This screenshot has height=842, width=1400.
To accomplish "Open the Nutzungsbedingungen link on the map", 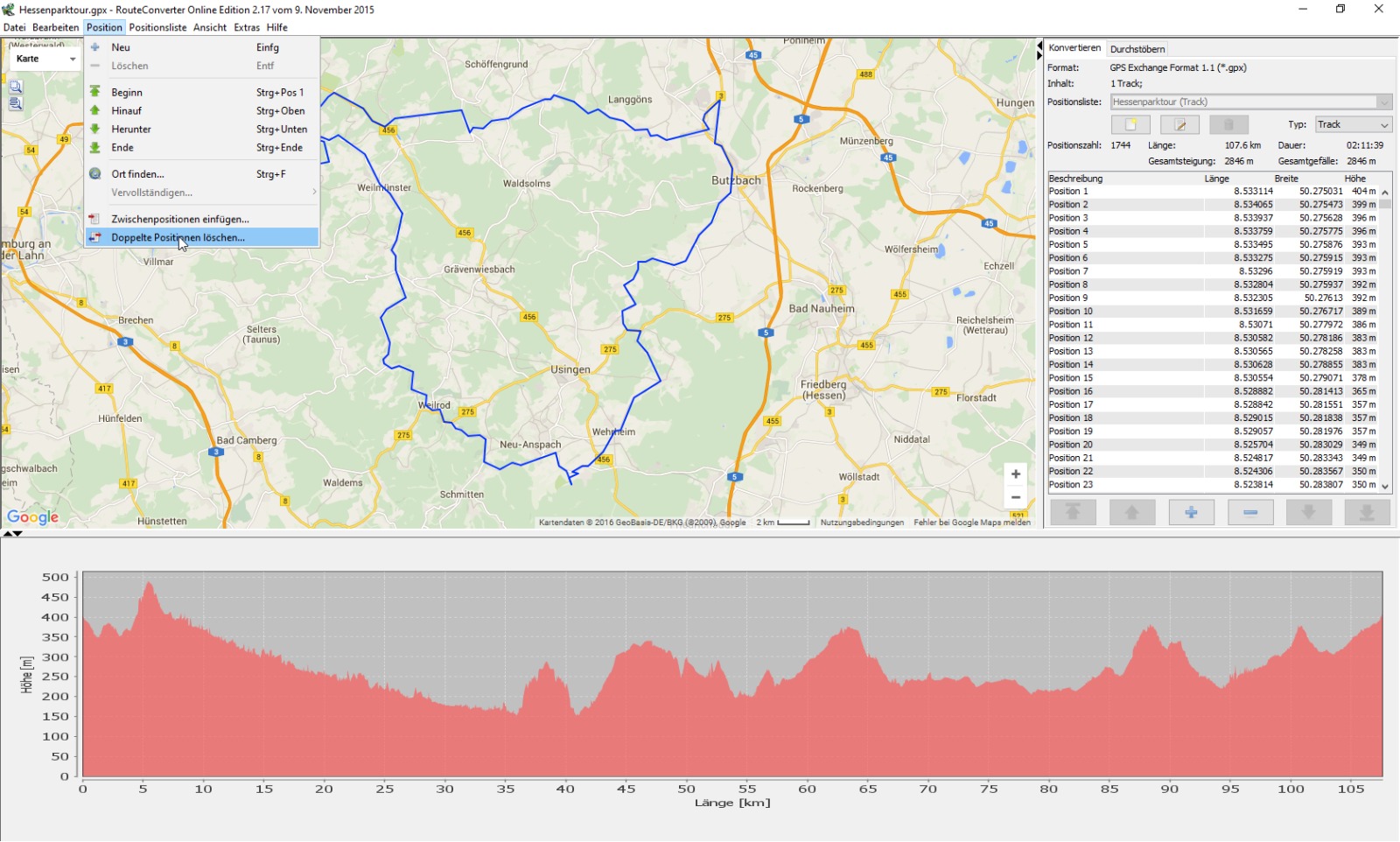I will (861, 523).
